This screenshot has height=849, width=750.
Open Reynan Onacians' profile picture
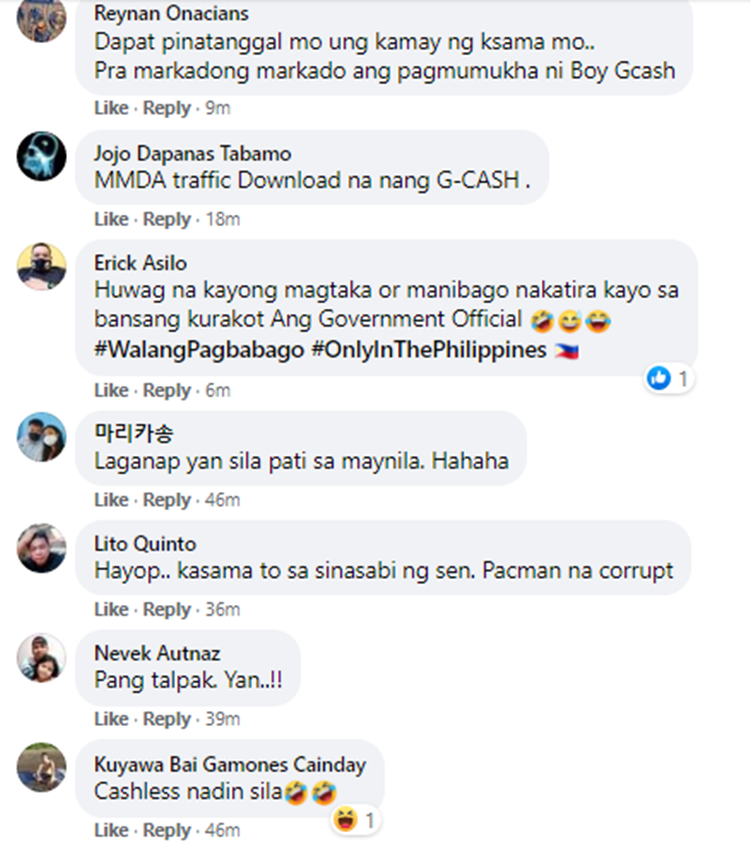42,17
